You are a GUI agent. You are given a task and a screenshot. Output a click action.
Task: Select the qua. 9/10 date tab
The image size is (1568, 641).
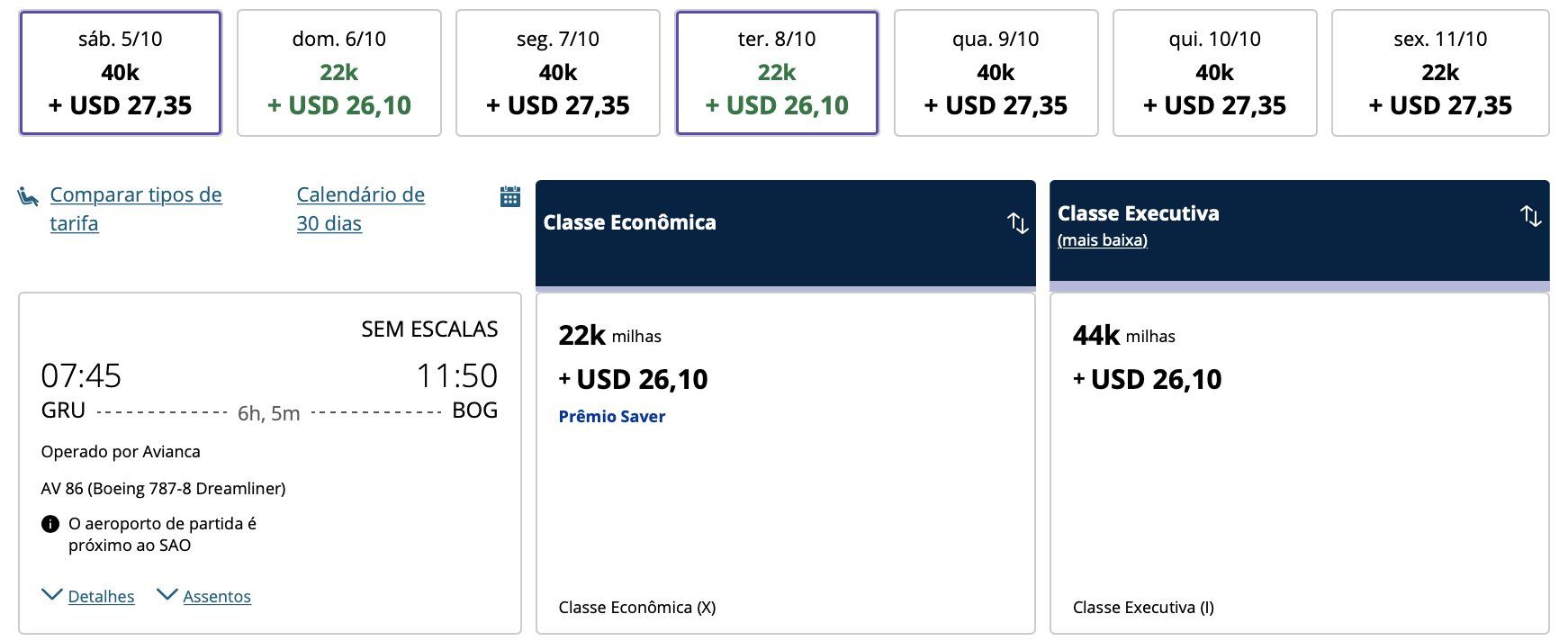coord(996,73)
